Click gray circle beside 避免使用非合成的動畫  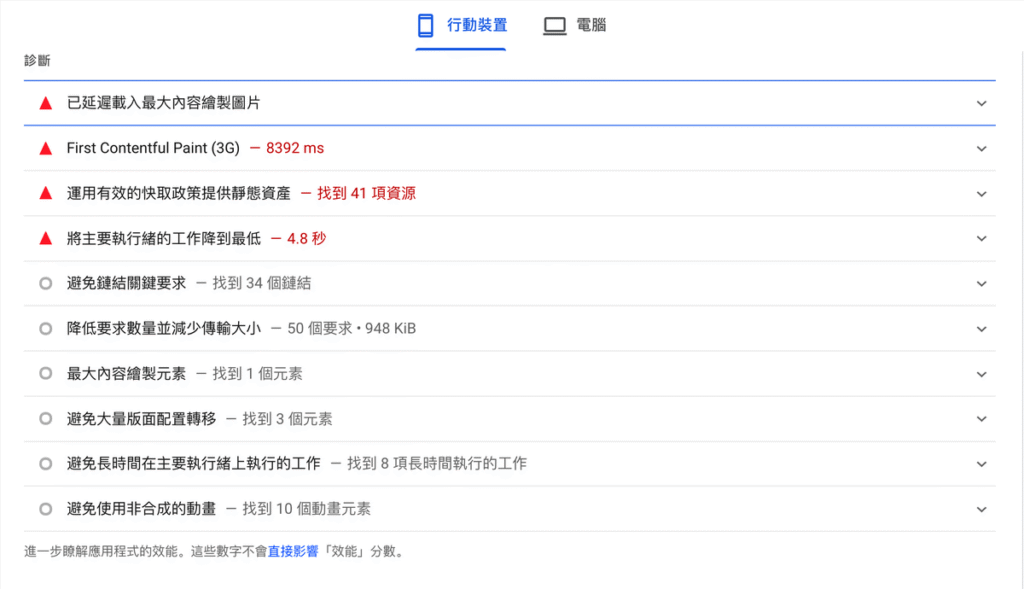(x=46, y=509)
